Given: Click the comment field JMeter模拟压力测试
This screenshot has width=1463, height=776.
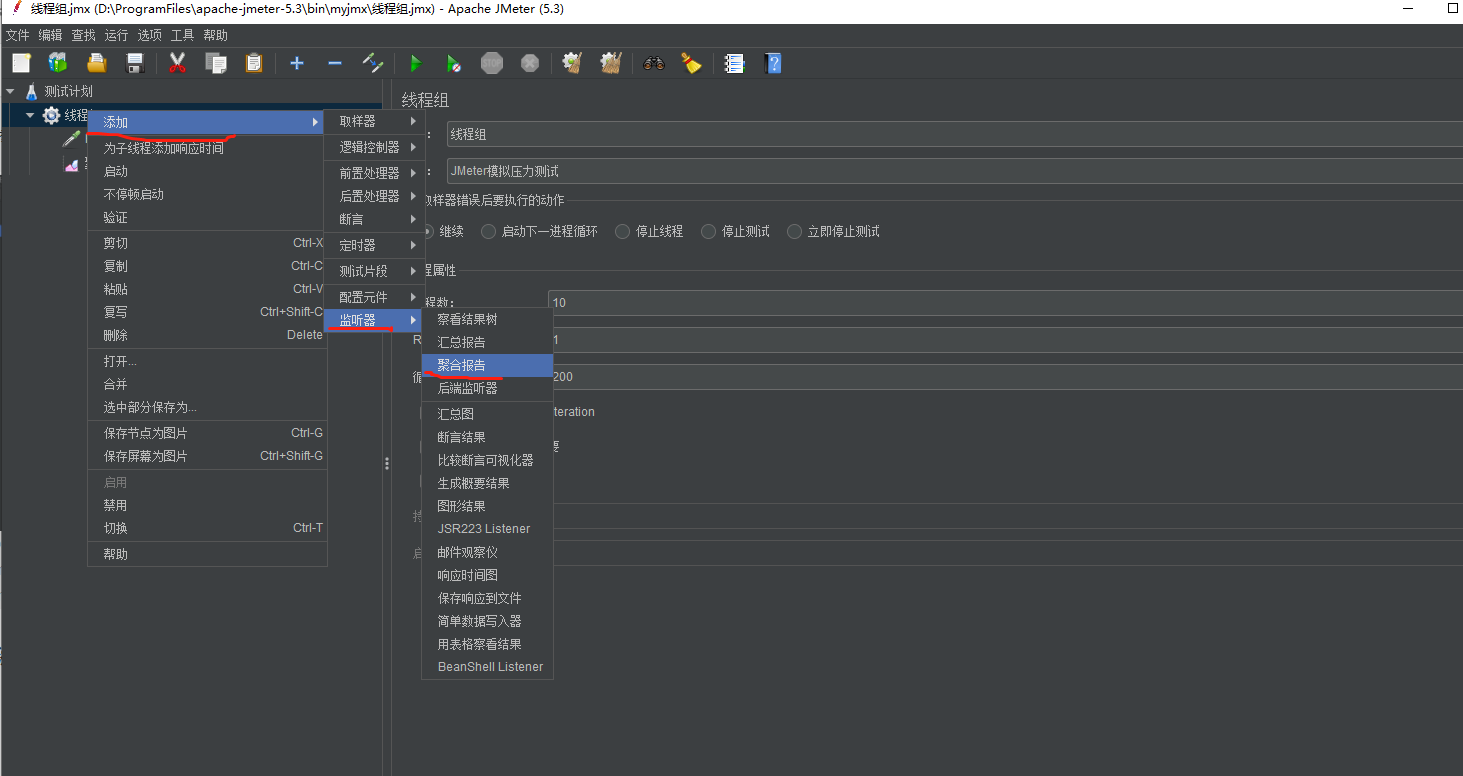Looking at the screenshot, I should (954, 171).
